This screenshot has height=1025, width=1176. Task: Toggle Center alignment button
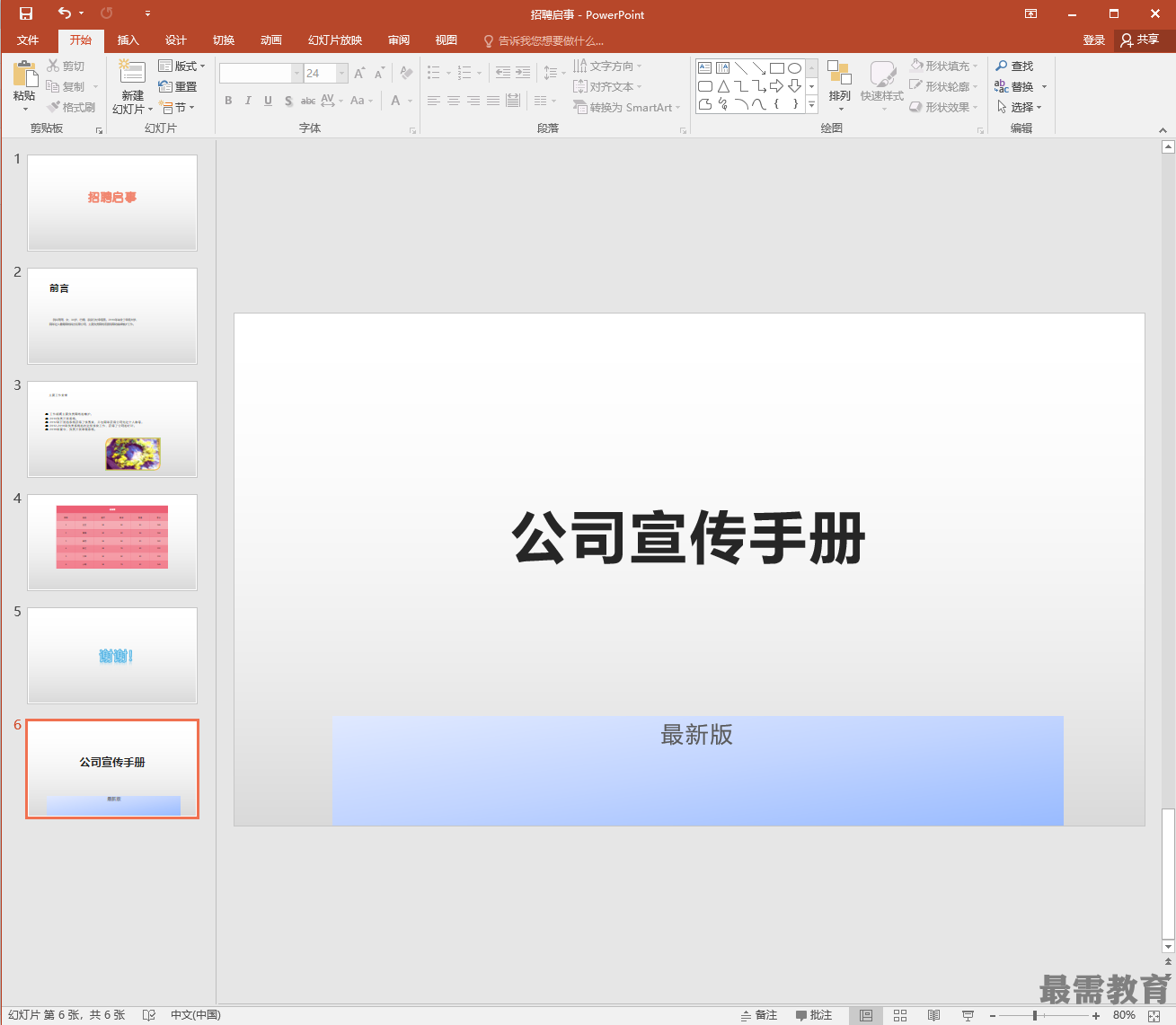(x=454, y=101)
